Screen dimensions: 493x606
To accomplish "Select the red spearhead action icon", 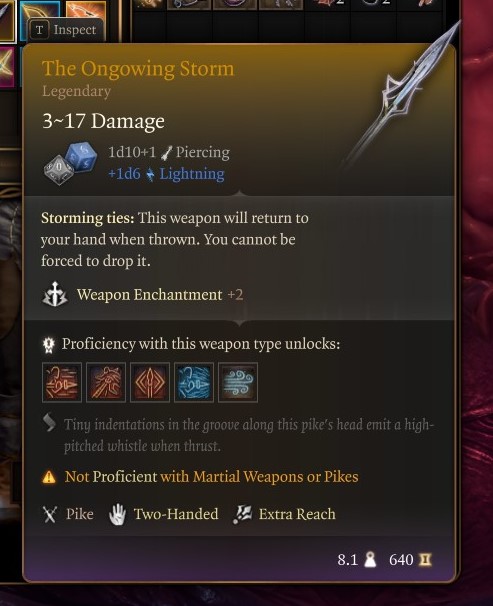I will tap(150, 382).
